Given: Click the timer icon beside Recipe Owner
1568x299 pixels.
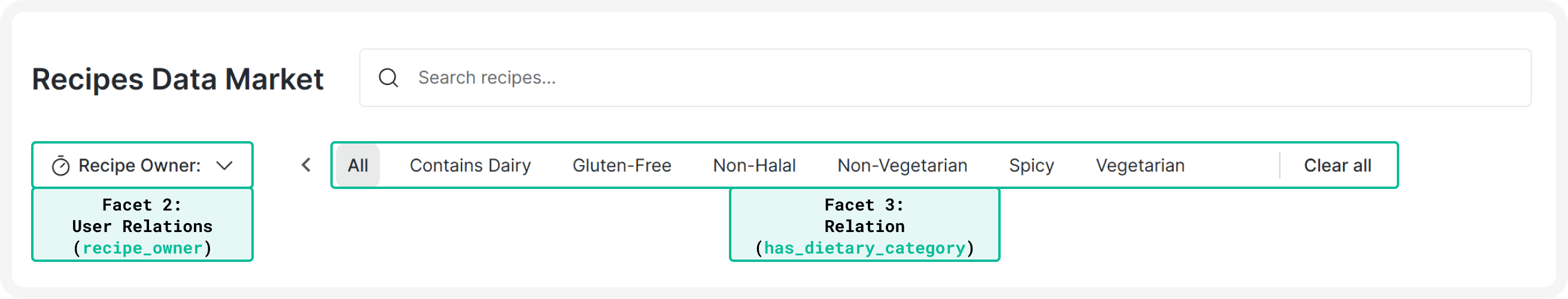Looking at the screenshot, I should pyautogui.click(x=60, y=166).
